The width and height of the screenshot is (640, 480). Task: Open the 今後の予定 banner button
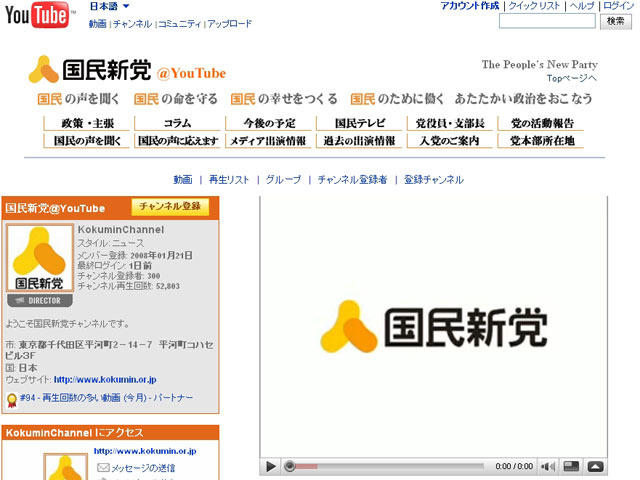[x=269, y=123]
